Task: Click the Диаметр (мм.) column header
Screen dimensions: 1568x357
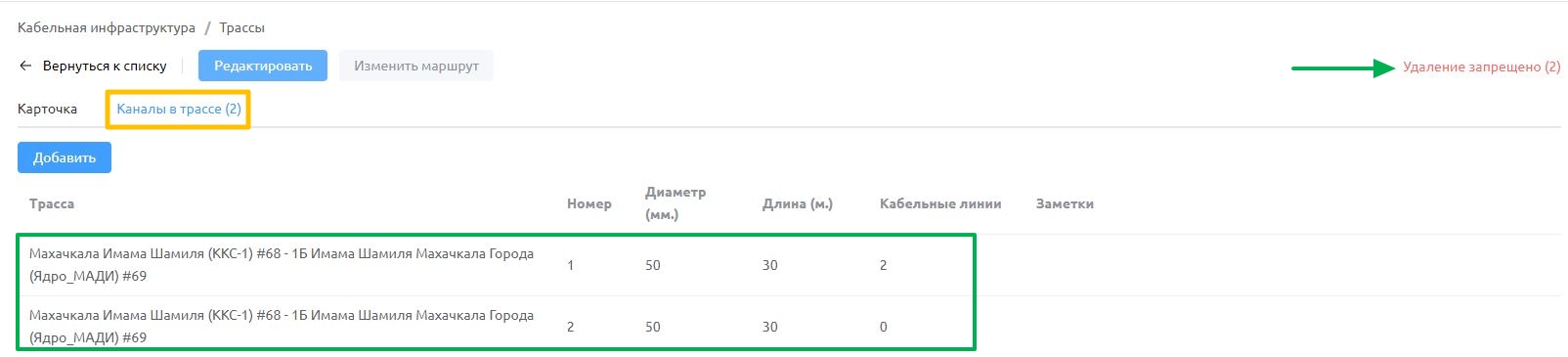Action: [675, 203]
